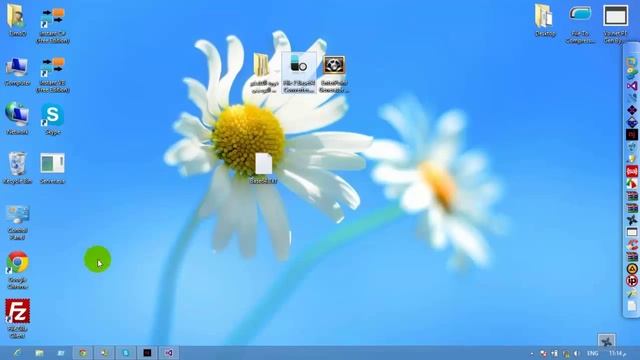Click the dark shuriken icon in the side dock
Viewport: 640px width, 360px height.
[x=632, y=220]
